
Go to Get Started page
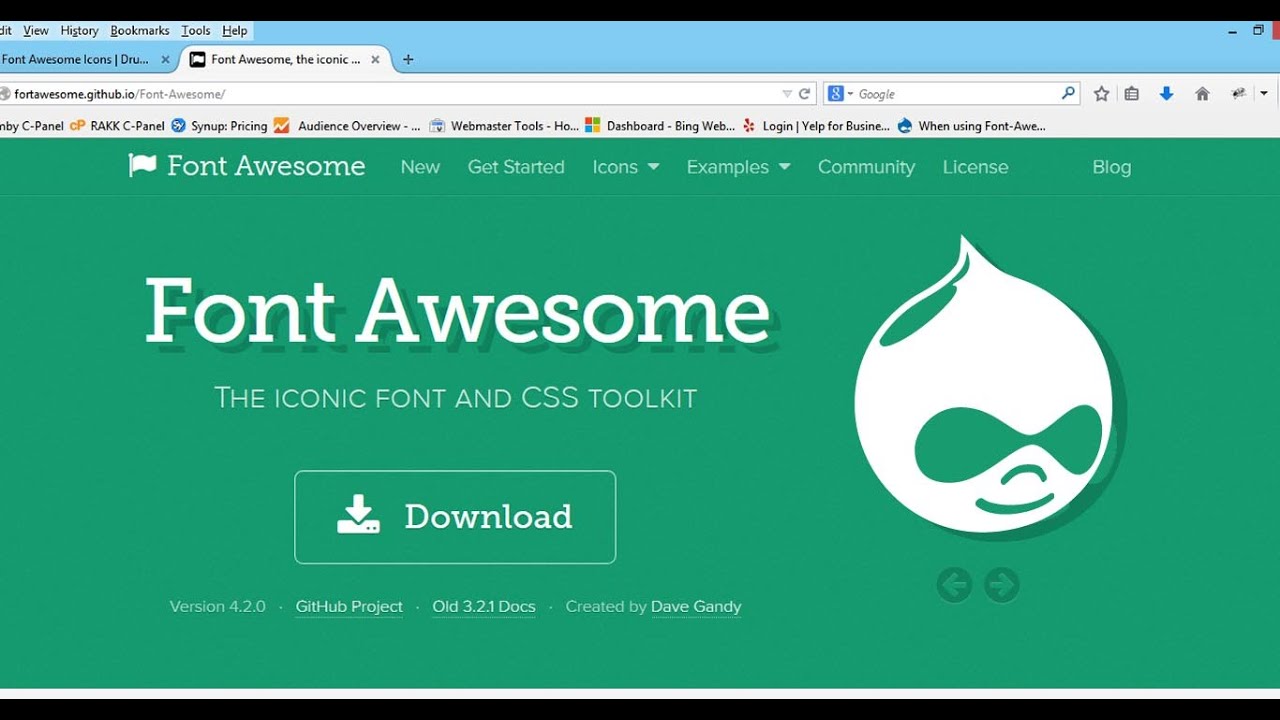[x=516, y=167]
